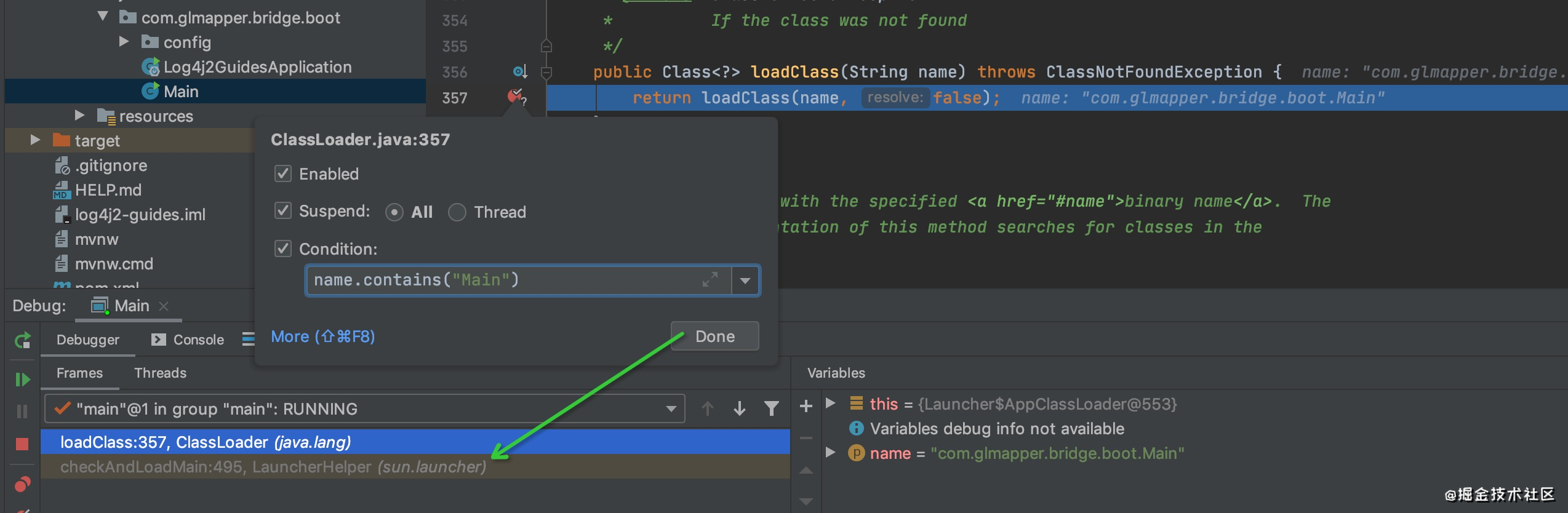1568x513 pixels.
Task: Expand the condition editor field icon
Action: point(710,280)
